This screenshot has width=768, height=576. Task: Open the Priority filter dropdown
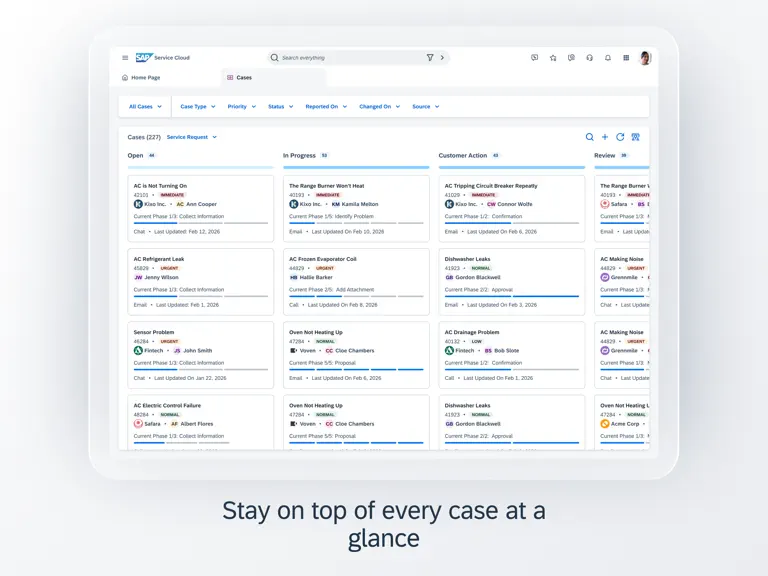coord(241,106)
